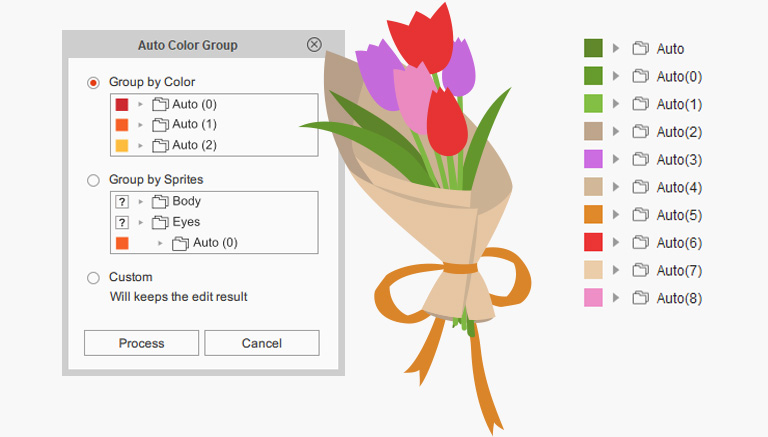The height and width of the screenshot is (437, 768).
Task: Click folder icon for Auto (1) in dialog
Action: (160, 125)
